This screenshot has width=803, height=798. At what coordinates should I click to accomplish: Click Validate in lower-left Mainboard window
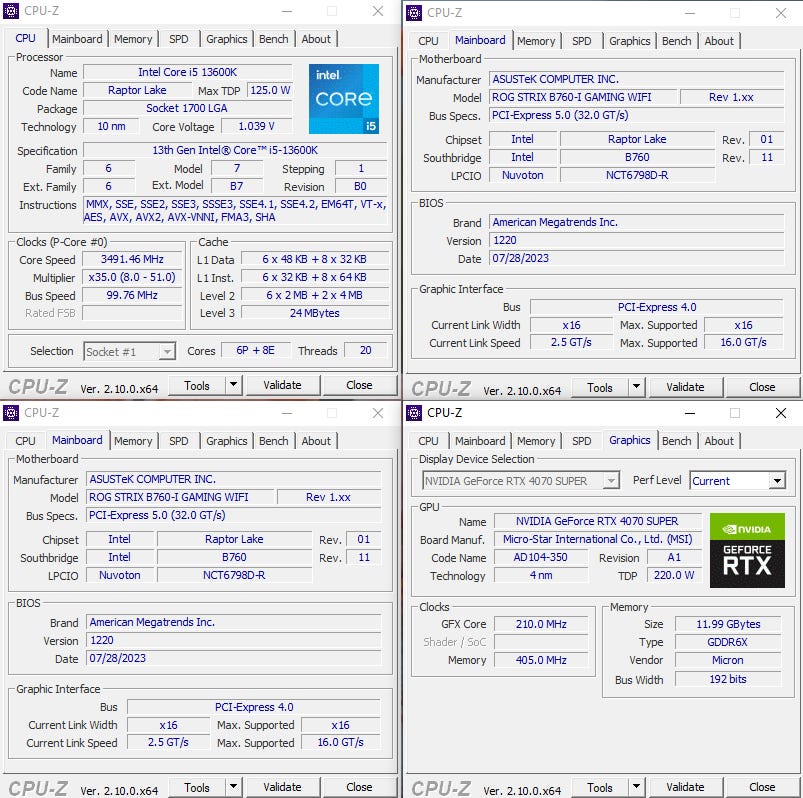(283, 787)
